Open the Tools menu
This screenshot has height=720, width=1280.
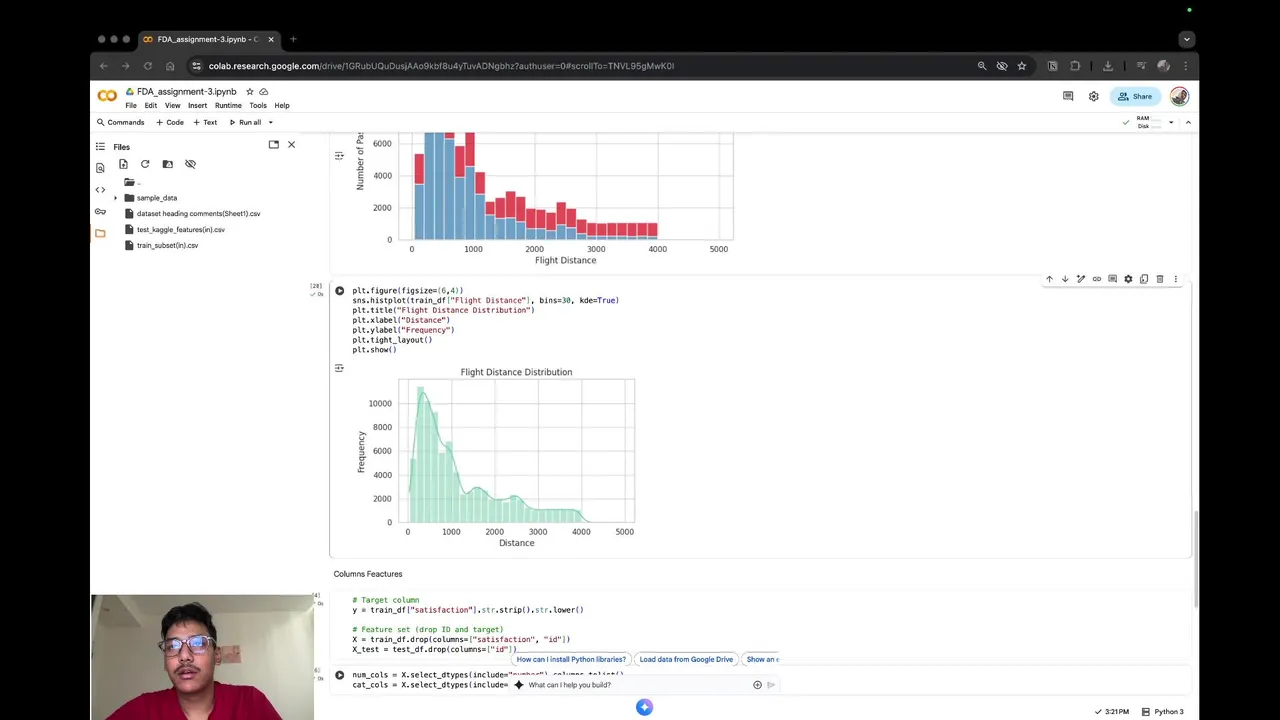pyautogui.click(x=258, y=105)
